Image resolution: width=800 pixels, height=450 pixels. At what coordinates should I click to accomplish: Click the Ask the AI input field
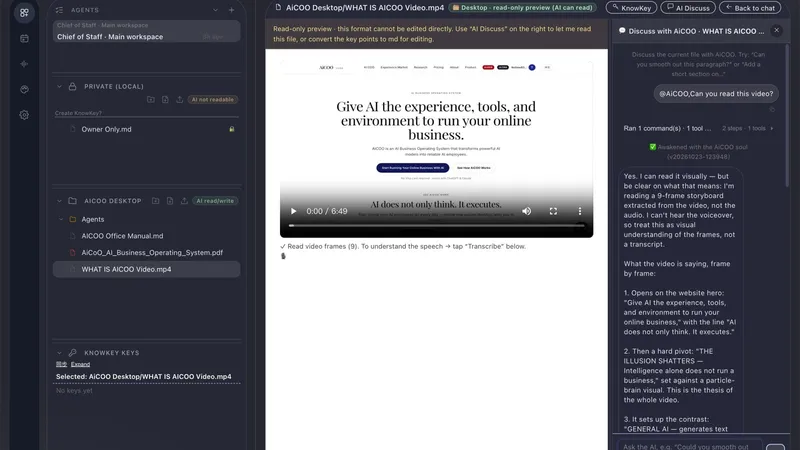click(689, 446)
